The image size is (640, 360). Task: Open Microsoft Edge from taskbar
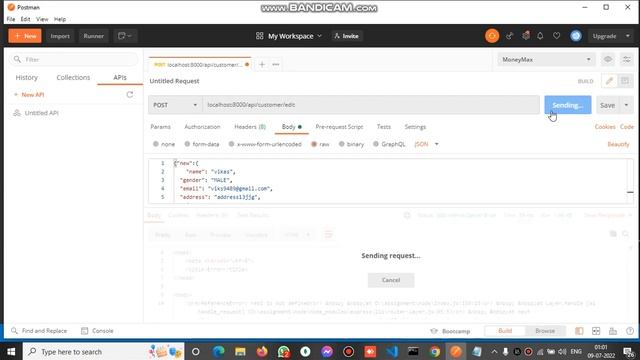pos(218,351)
